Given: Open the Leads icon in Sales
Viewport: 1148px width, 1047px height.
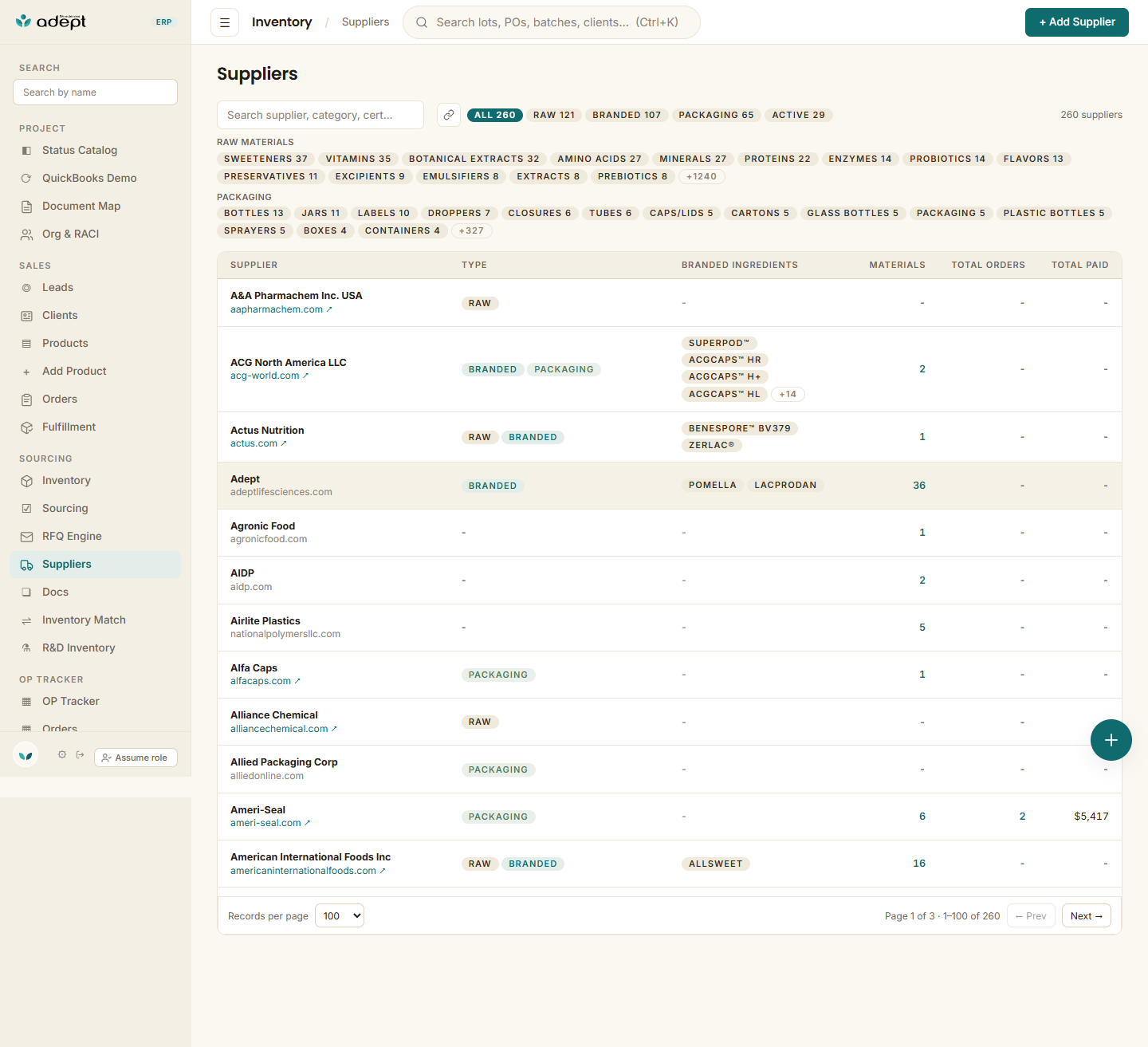Looking at the screenshot, I should (x=26, y=287).
